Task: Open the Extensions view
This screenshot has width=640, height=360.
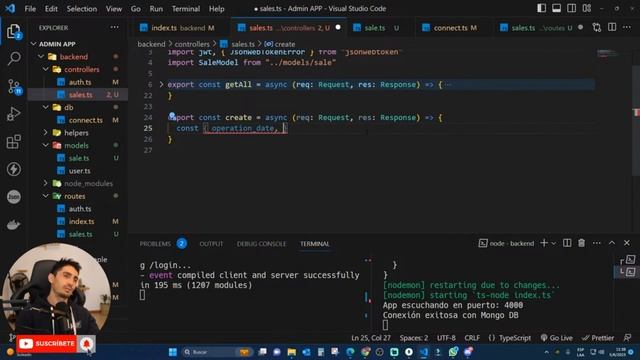Action: [13, 142]
